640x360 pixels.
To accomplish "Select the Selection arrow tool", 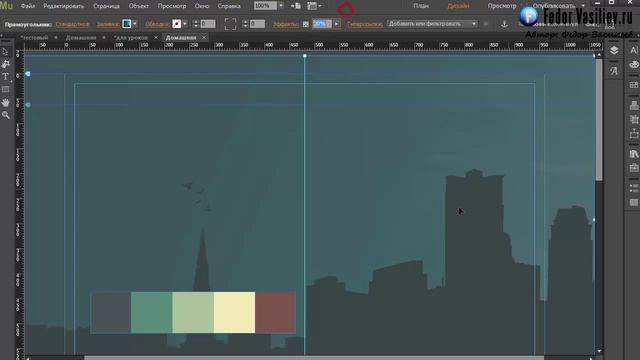I will [5, 52].
